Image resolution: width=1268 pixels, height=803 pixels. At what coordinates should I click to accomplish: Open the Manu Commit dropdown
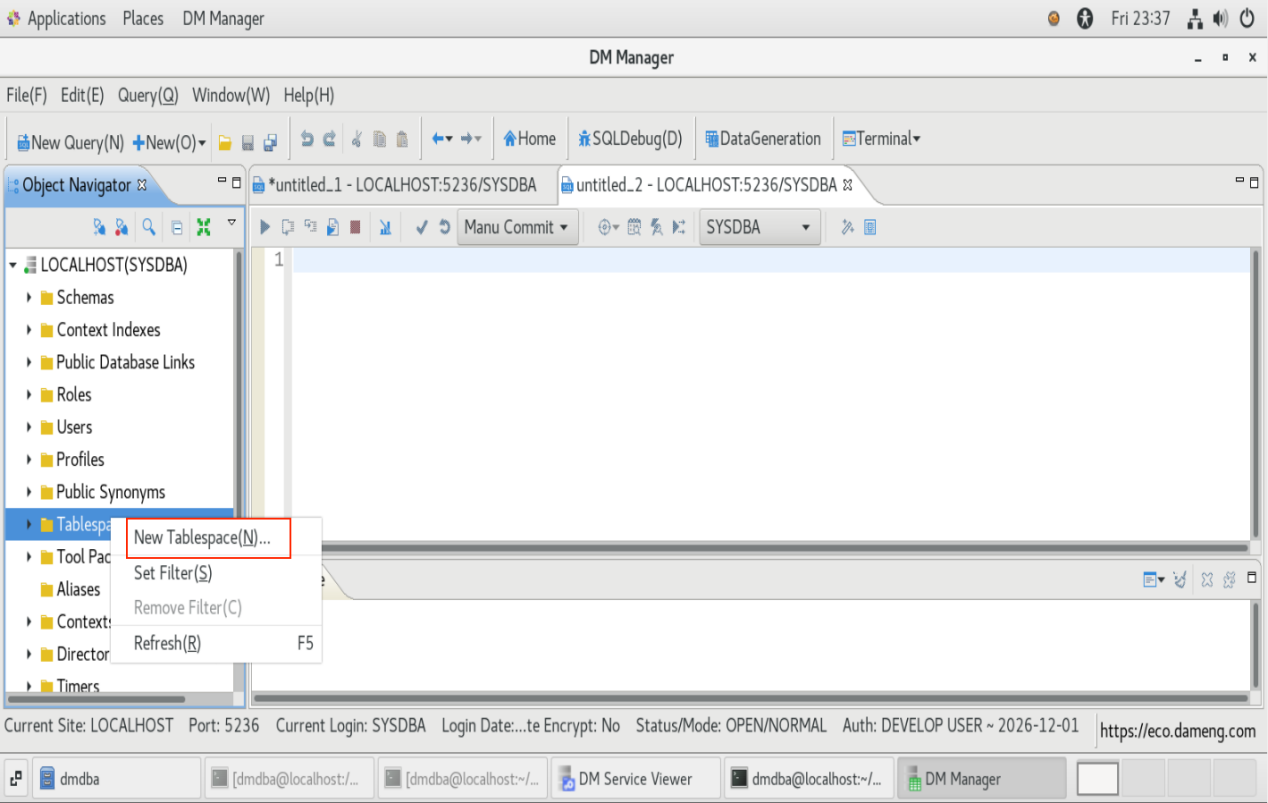coord(517,227)
